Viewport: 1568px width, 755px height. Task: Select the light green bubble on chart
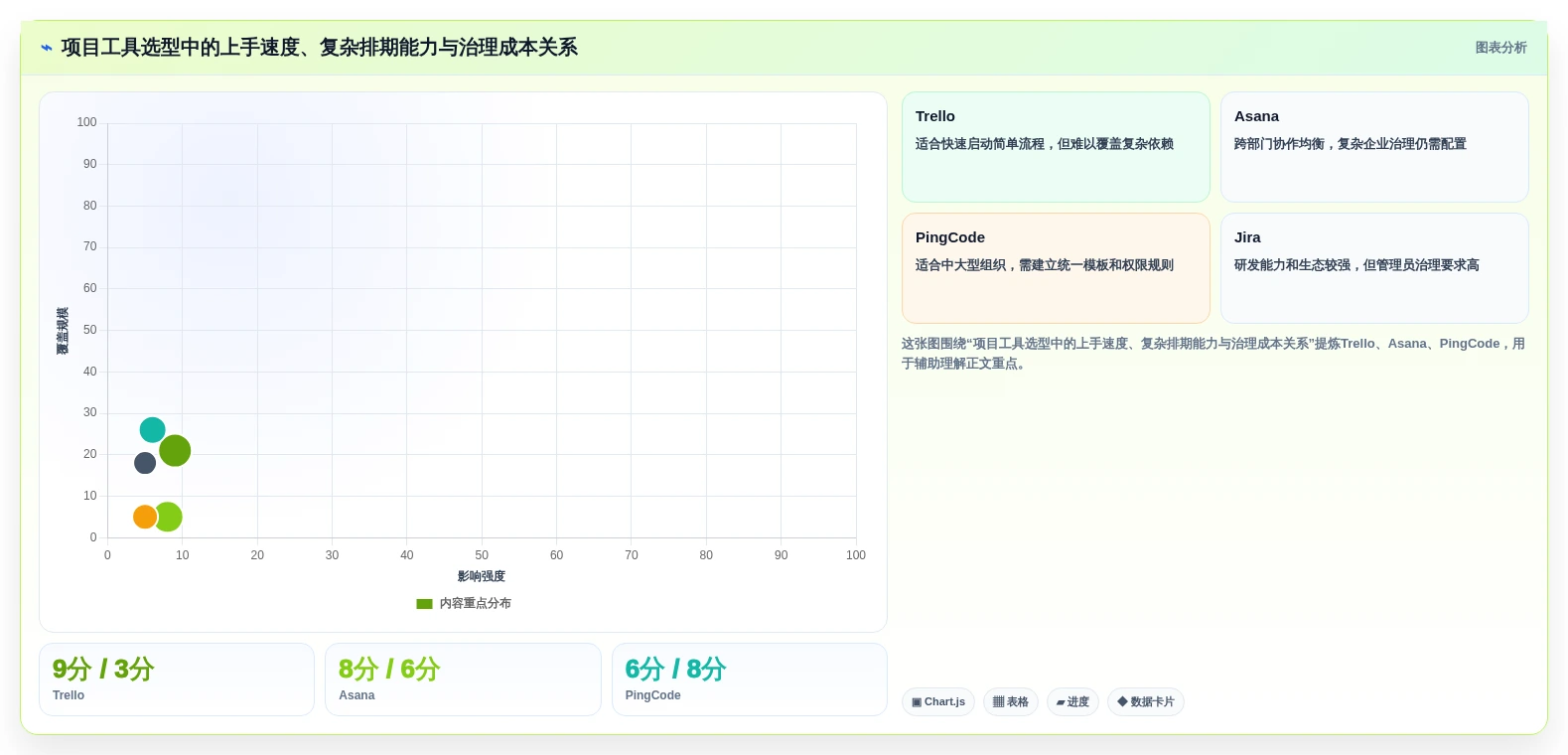tap(169, 517)
